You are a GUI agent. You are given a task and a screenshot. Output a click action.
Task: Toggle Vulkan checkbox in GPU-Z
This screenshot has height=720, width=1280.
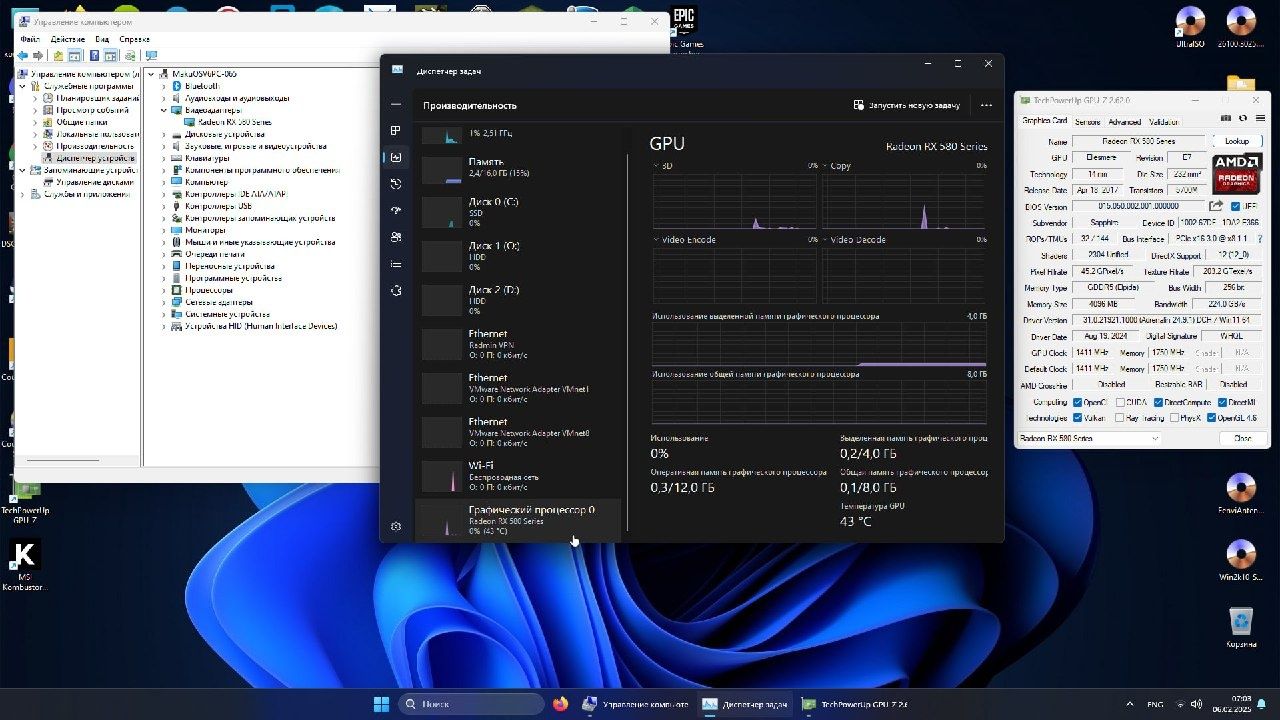tap(1076, 418)
